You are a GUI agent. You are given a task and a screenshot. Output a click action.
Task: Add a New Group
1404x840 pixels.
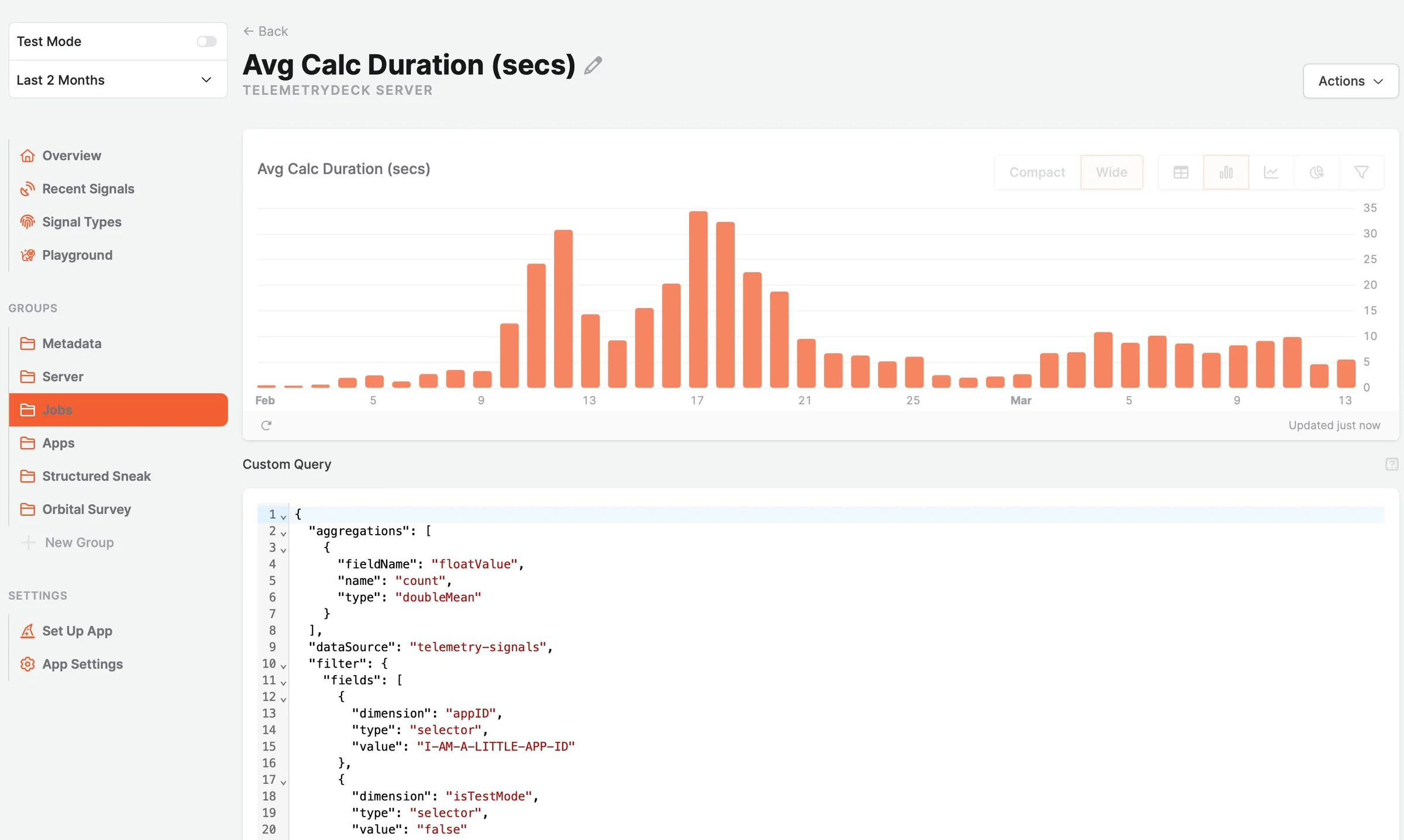point(67,543)
